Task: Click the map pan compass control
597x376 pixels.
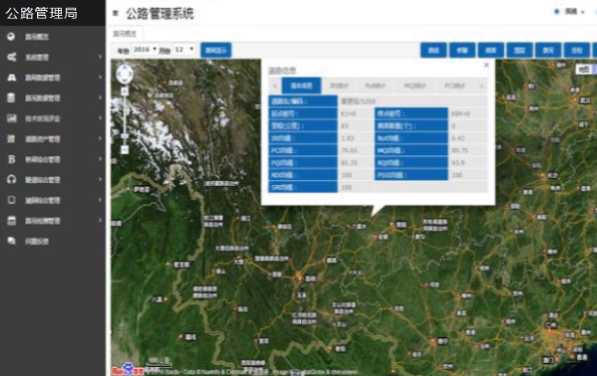Action: (x=125, y=74)
